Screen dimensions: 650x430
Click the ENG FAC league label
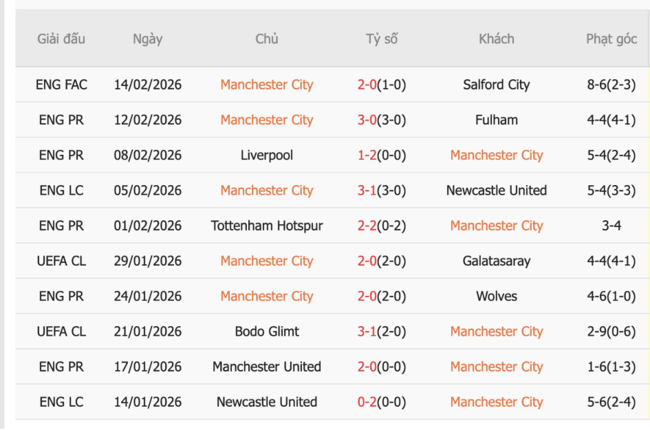click(61, 85)
